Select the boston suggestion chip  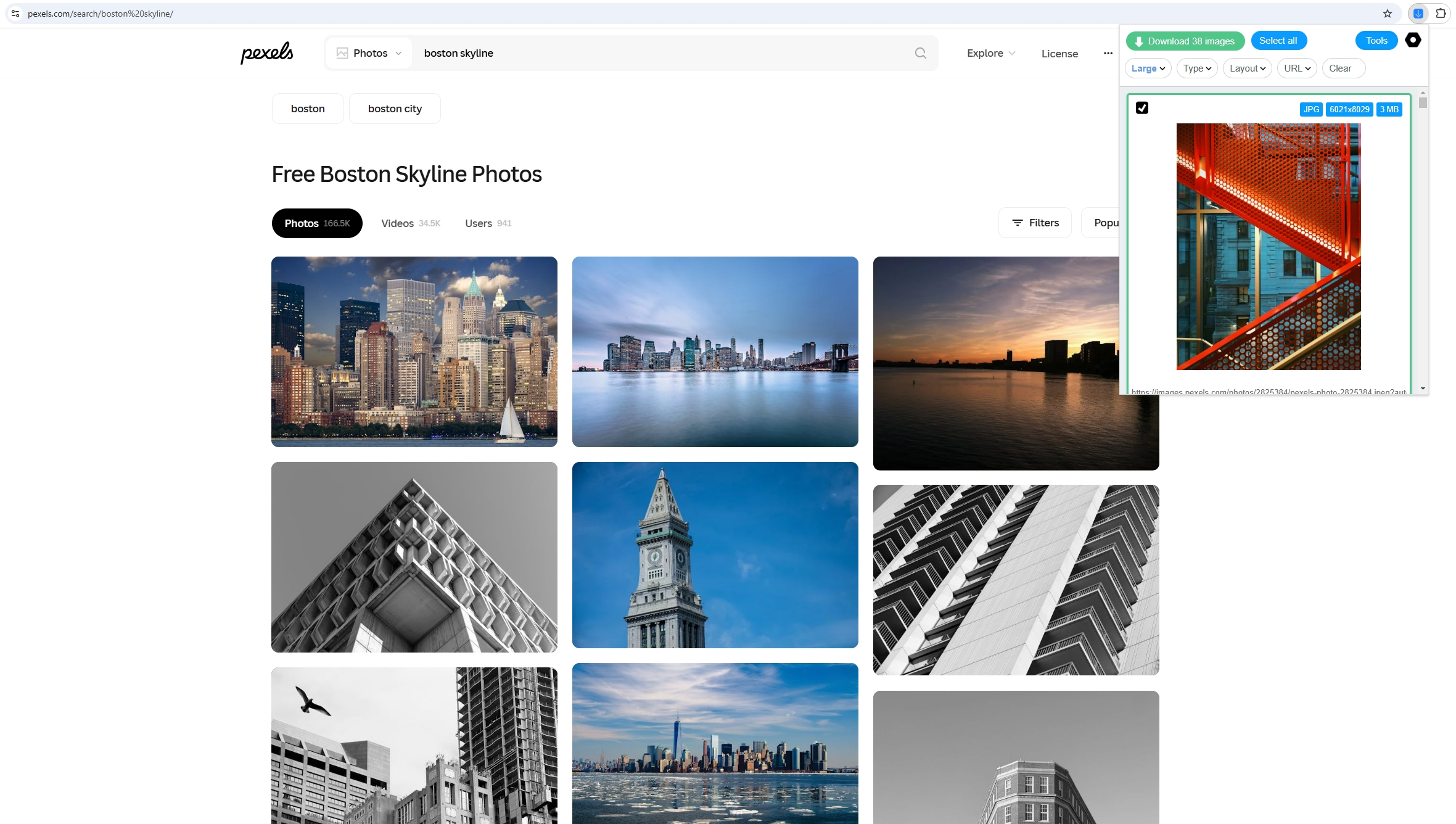(x=308, y=109)
